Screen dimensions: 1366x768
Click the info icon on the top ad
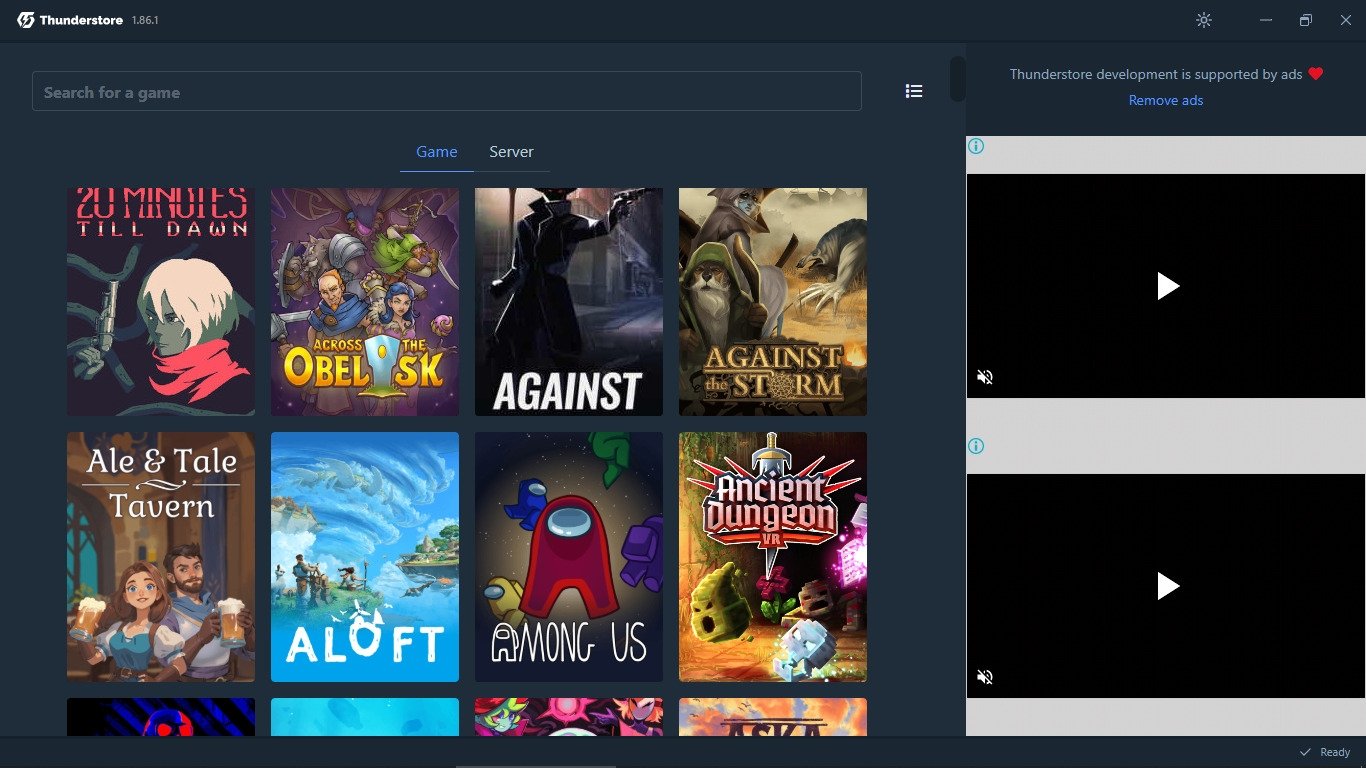975,146
